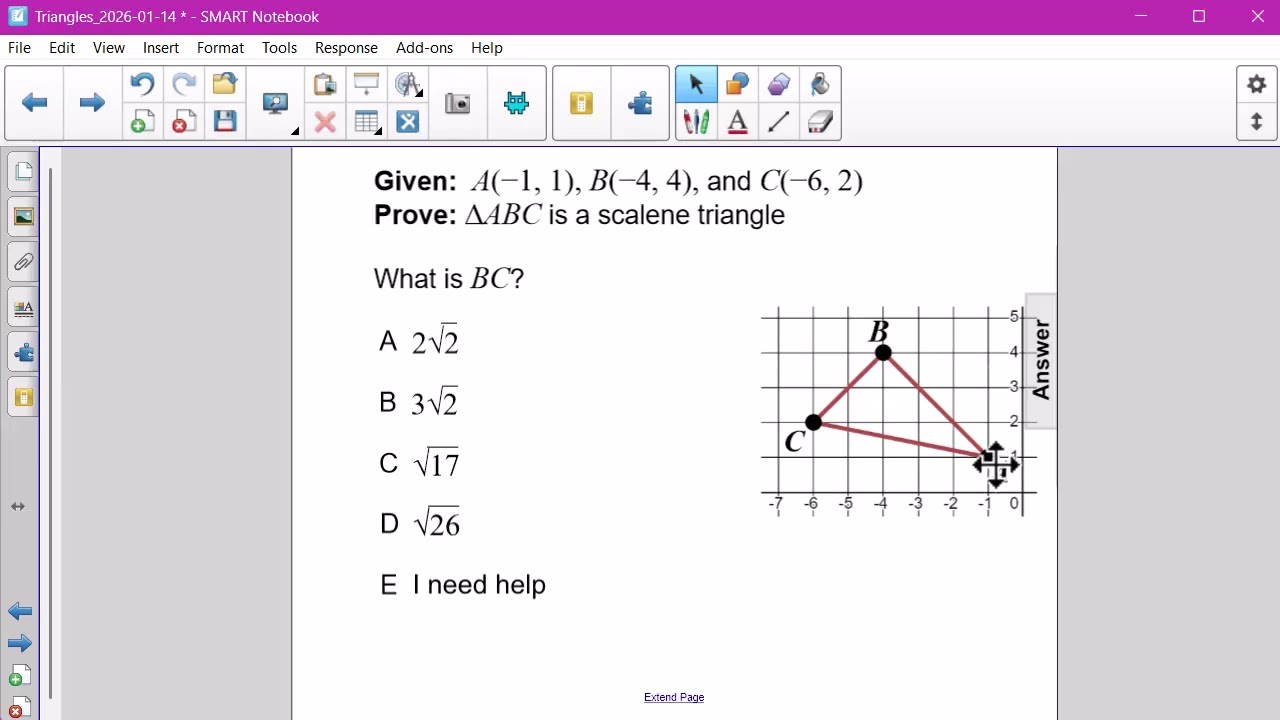Image resolution: width=1280 pixels, height=720 pixels.
Task: Go to previous page in sidebar
Action: click(x=20, y=611)
